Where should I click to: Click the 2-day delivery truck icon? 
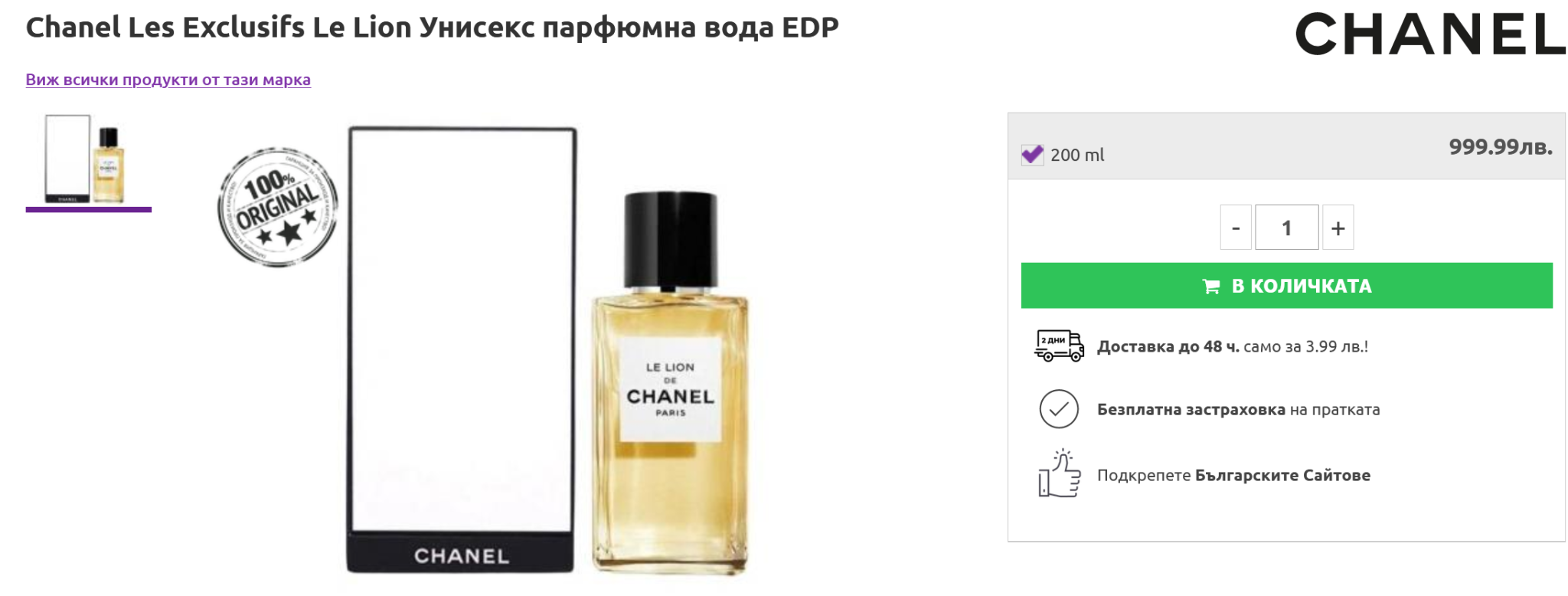[x=1059, y=346]
